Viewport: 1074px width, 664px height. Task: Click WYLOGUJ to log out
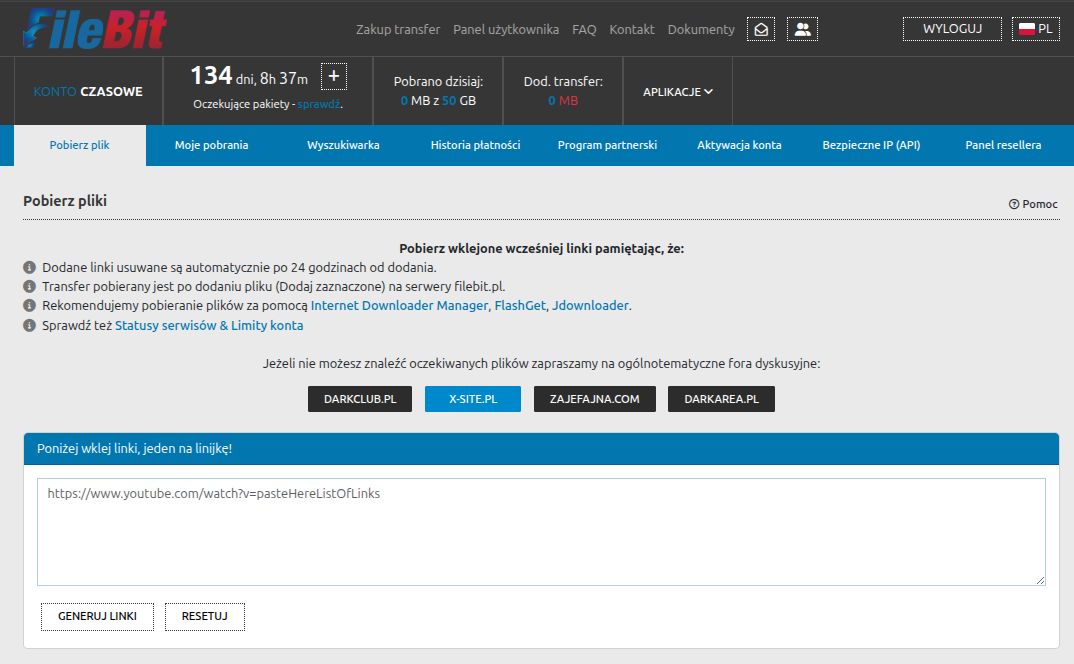pos(950,29)
